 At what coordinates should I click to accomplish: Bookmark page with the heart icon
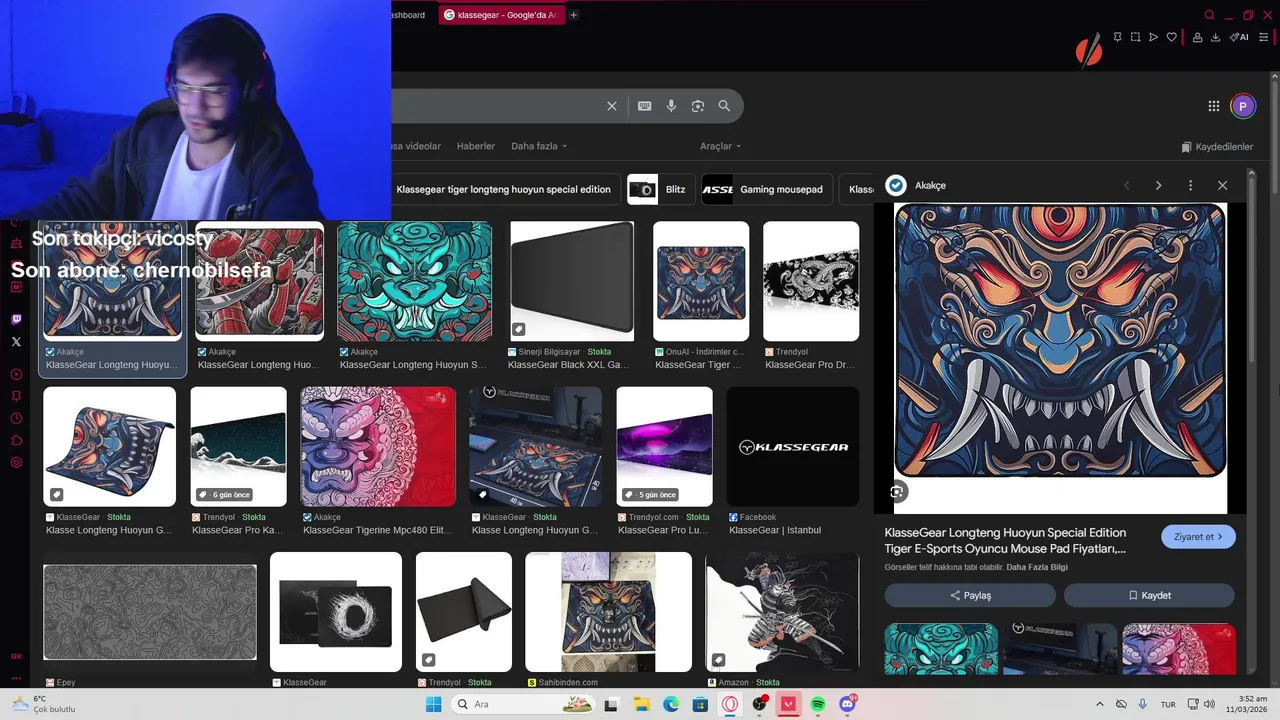pyautogui.click(x=1171, y=37)
